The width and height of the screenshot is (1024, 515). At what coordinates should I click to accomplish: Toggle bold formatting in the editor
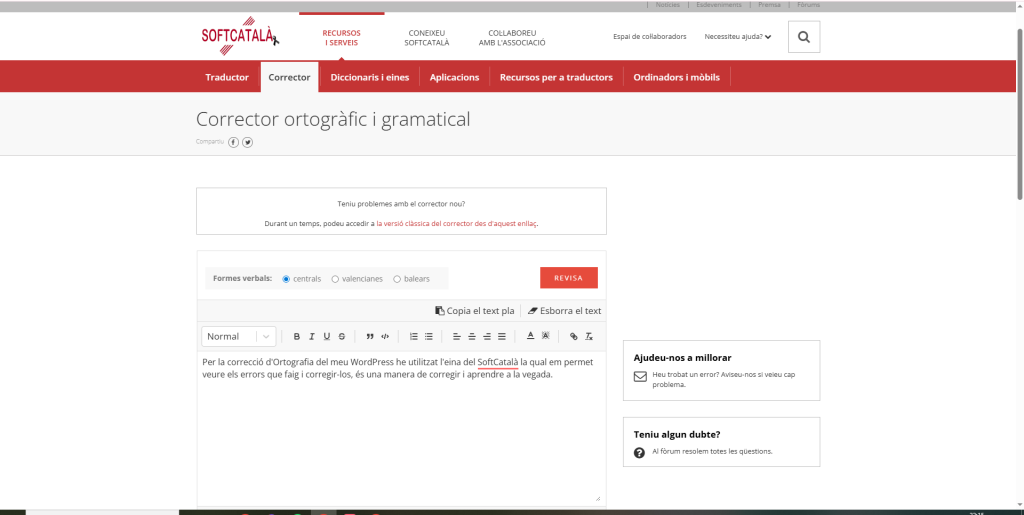tap(297, 337)
